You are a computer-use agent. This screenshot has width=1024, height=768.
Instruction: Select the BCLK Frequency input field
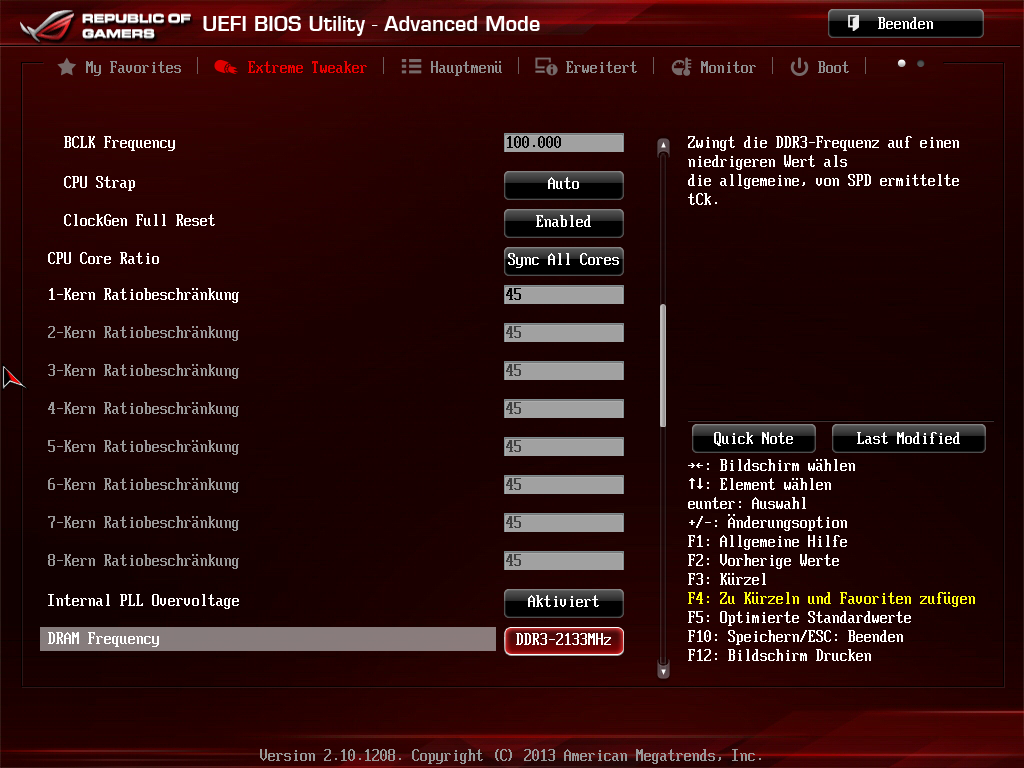coord(563,143)
